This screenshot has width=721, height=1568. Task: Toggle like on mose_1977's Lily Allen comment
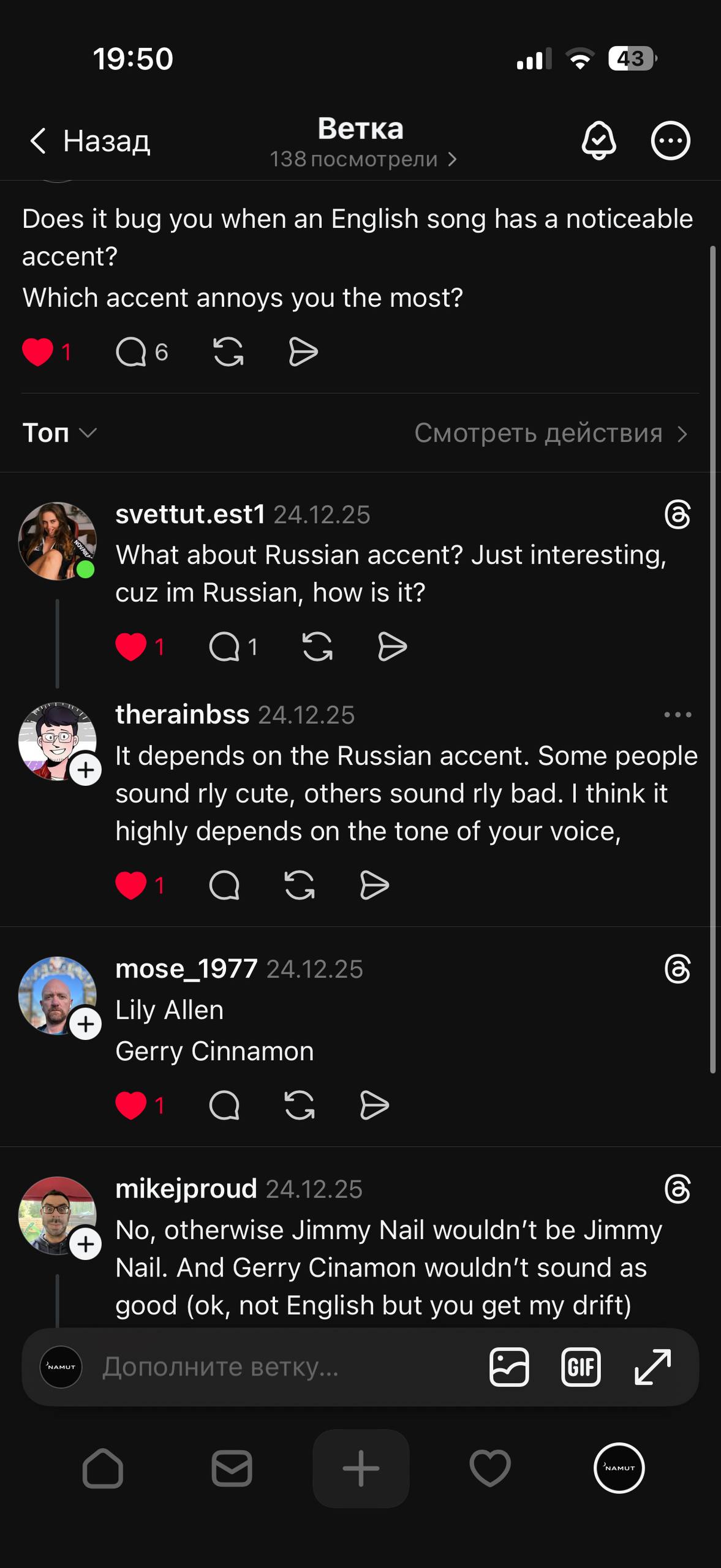pos(131,1106)
